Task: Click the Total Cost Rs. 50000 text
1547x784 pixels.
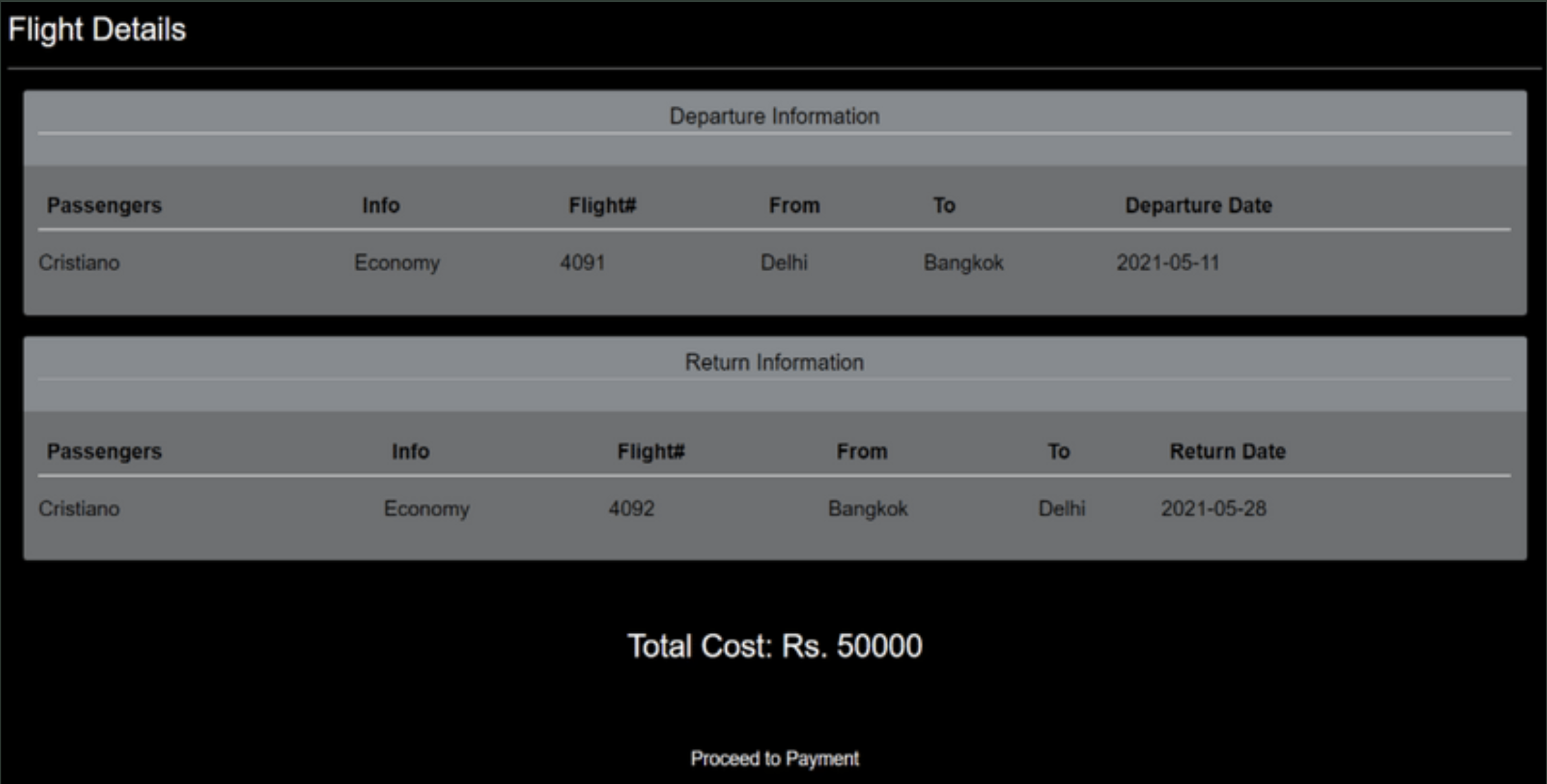Action: [775, 645]
